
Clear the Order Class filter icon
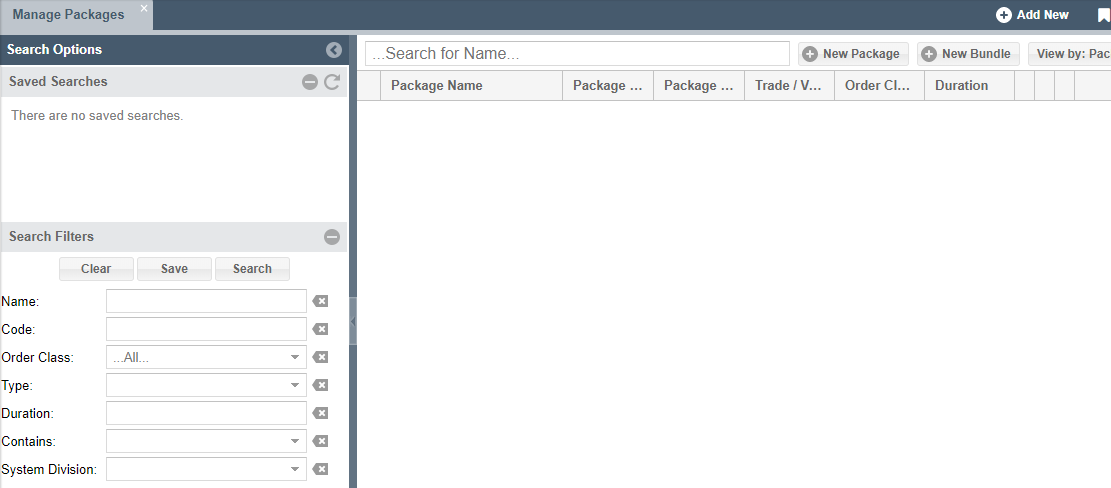[320, 358]
